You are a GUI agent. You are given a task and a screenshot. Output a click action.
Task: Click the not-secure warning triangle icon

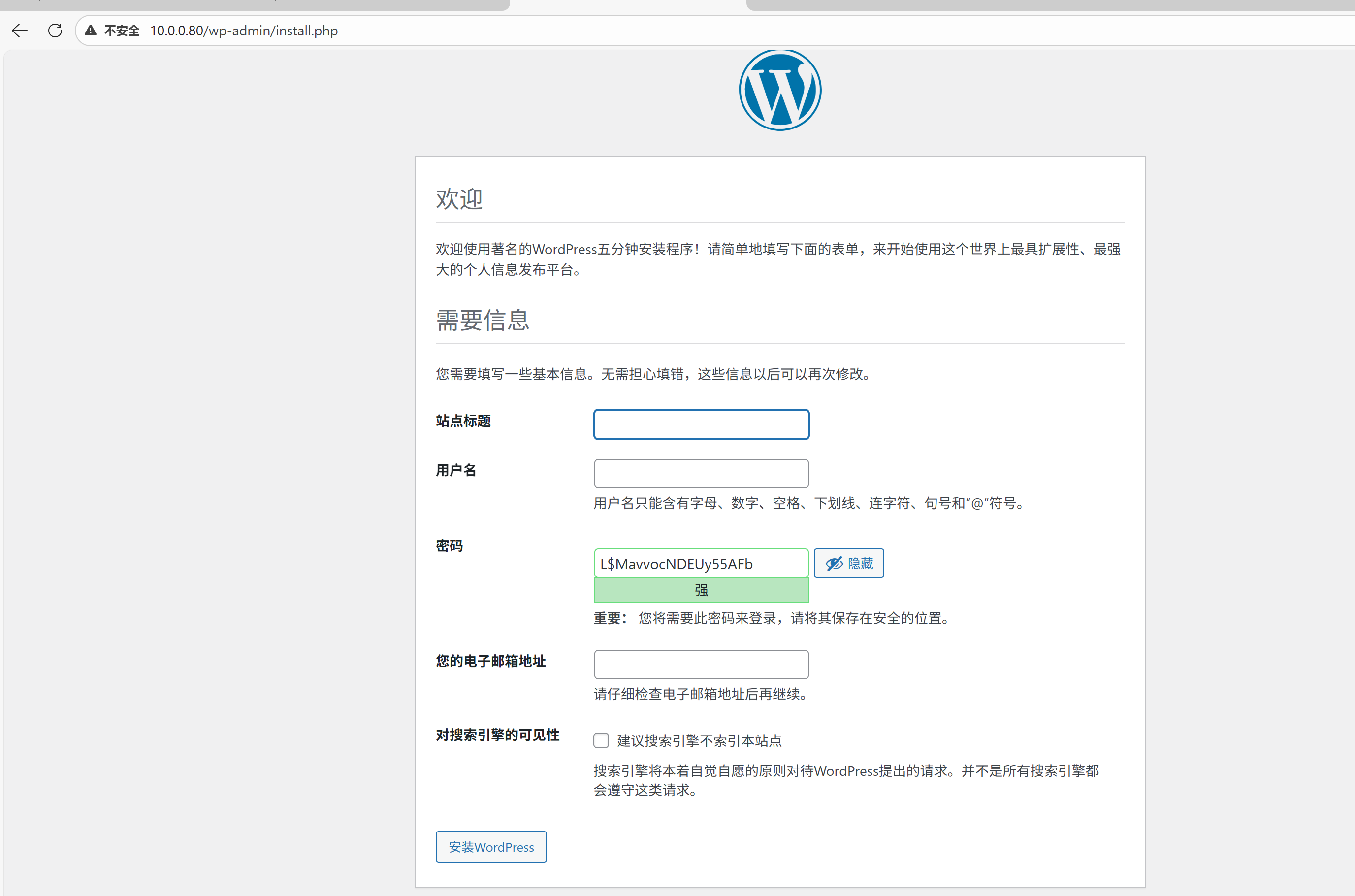click(x=90, y=31)
